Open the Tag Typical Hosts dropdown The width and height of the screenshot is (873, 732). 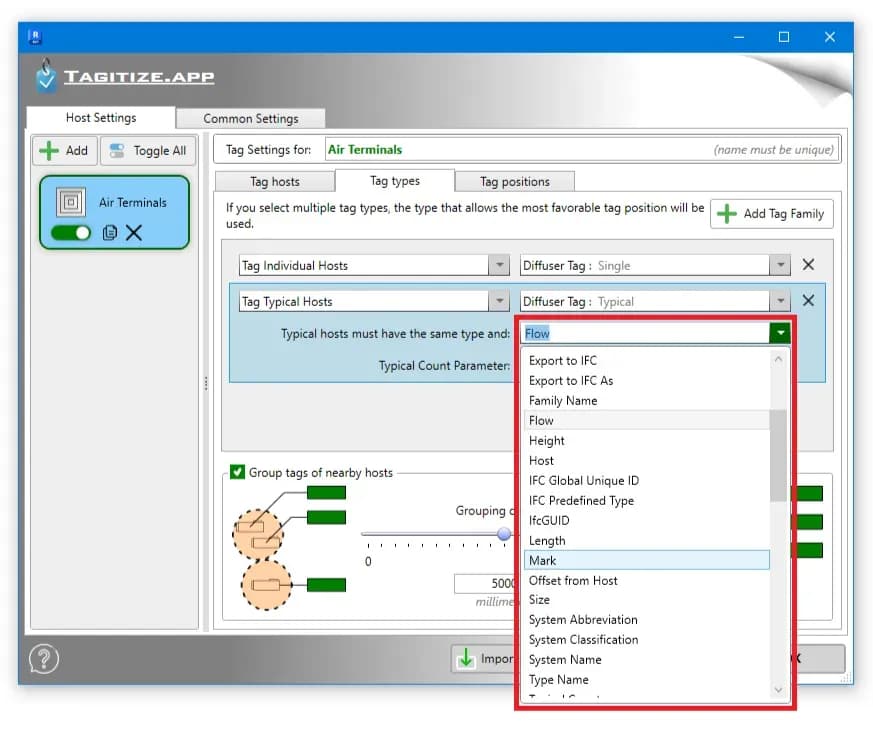(x=499, y=301)
